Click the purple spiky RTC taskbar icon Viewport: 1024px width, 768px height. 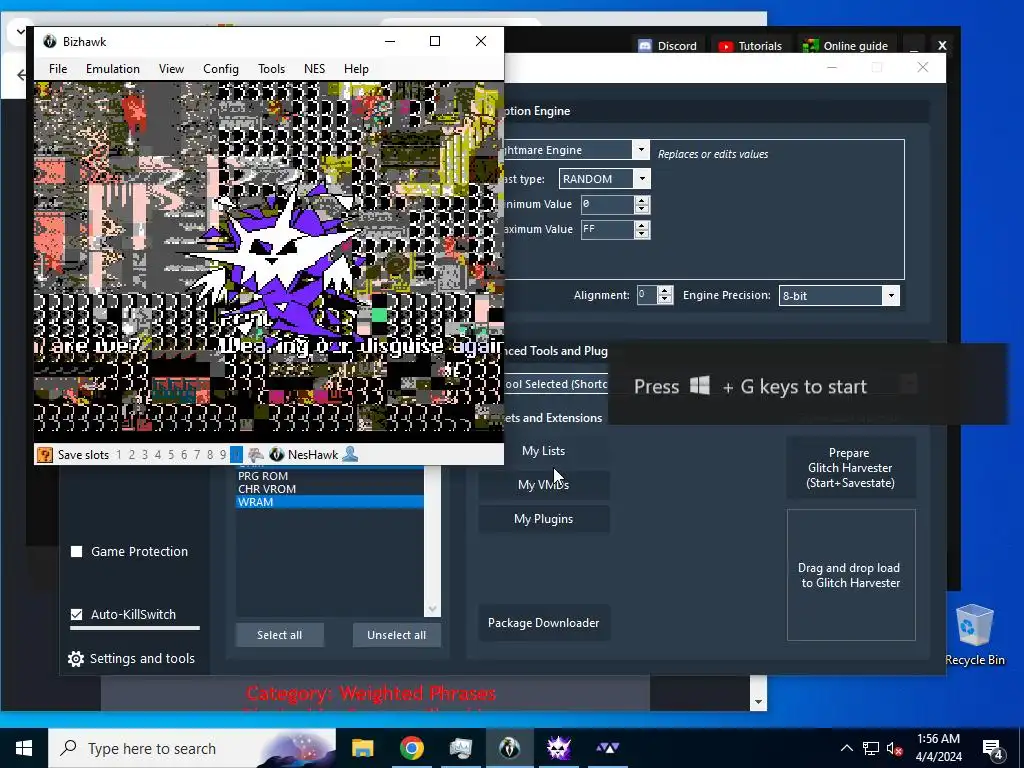[x=558, y=748]
